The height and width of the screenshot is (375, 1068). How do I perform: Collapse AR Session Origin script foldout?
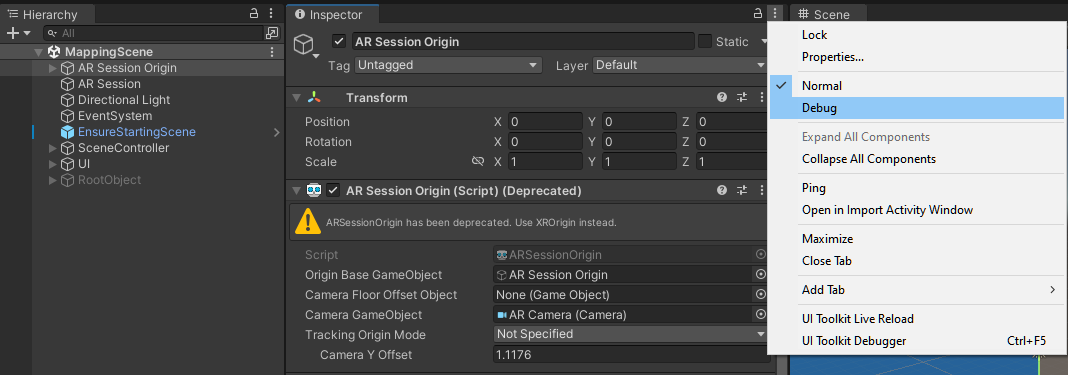coord(296,191)
